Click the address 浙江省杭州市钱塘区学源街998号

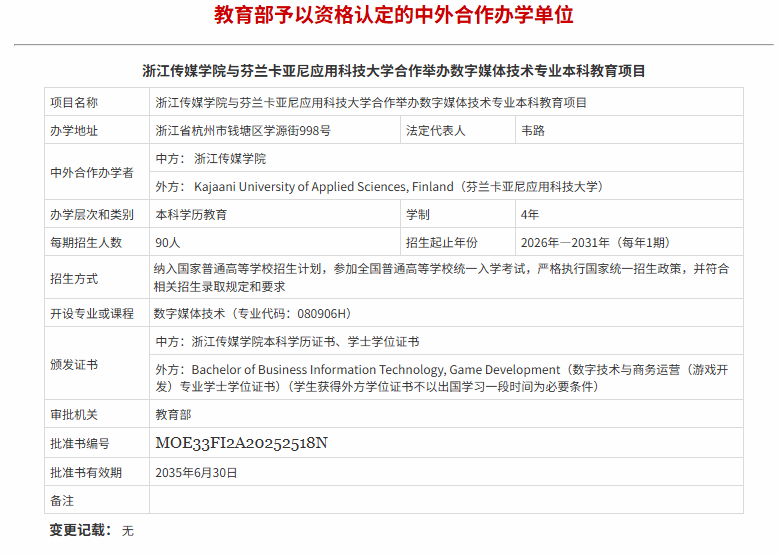tap(243, 130)
